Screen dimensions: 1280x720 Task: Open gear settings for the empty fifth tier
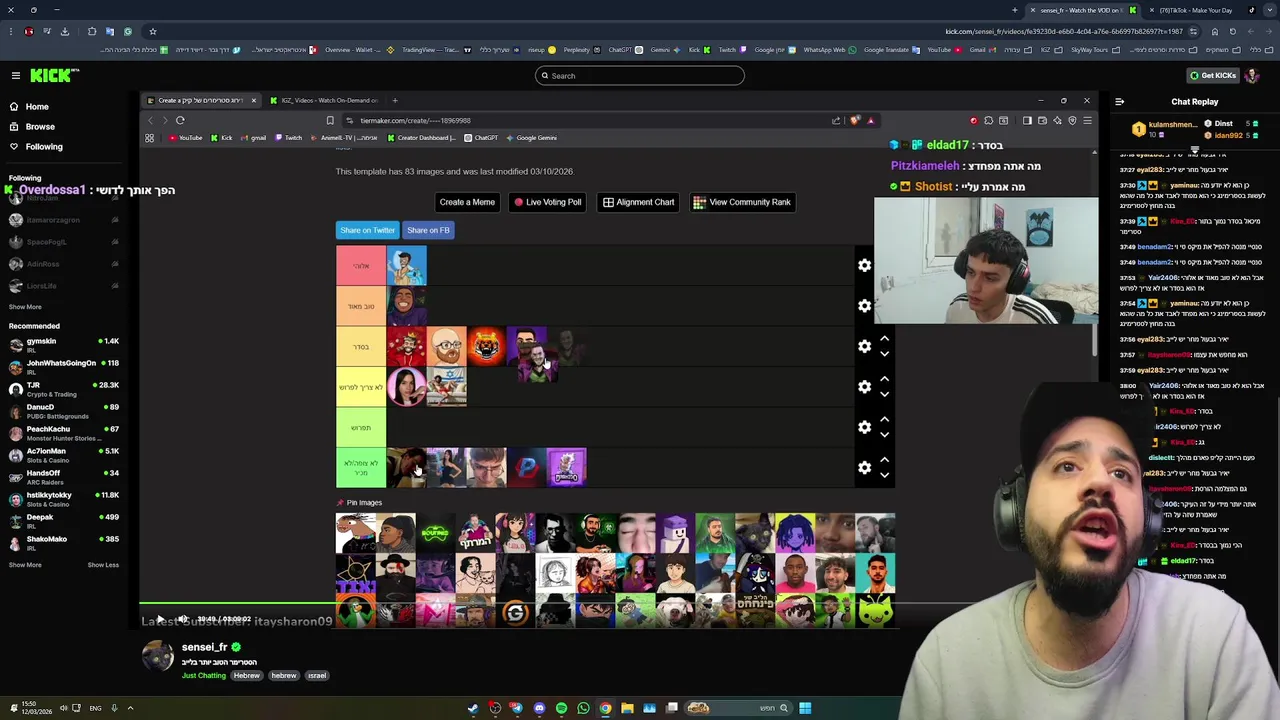point(864,427)
